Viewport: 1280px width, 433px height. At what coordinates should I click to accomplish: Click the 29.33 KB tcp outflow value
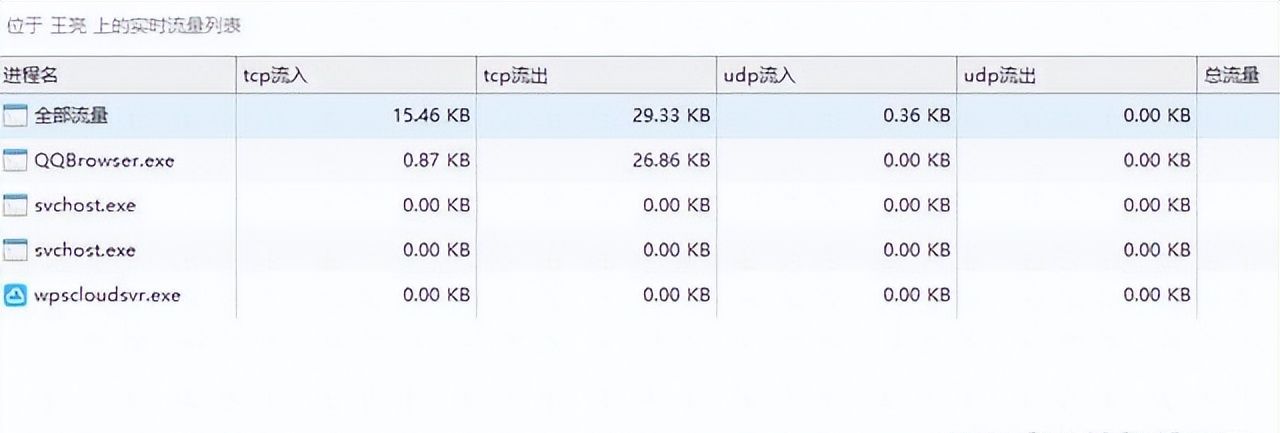point(672,115)
